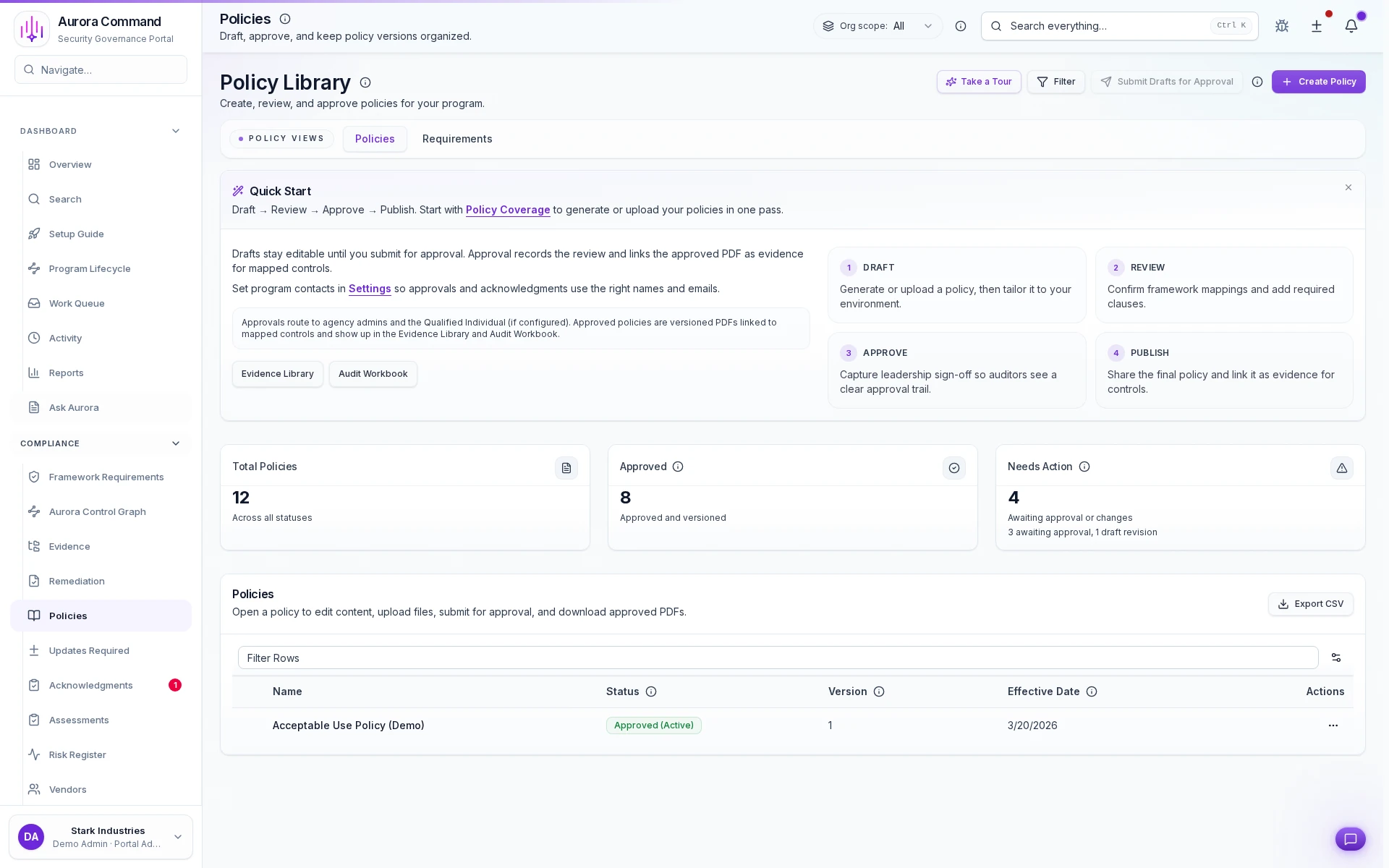Viewport: 1389px width, 868px height.
Task: Open the Policy Coverage link
Action: pyautogui.click(x=508, y=210)
